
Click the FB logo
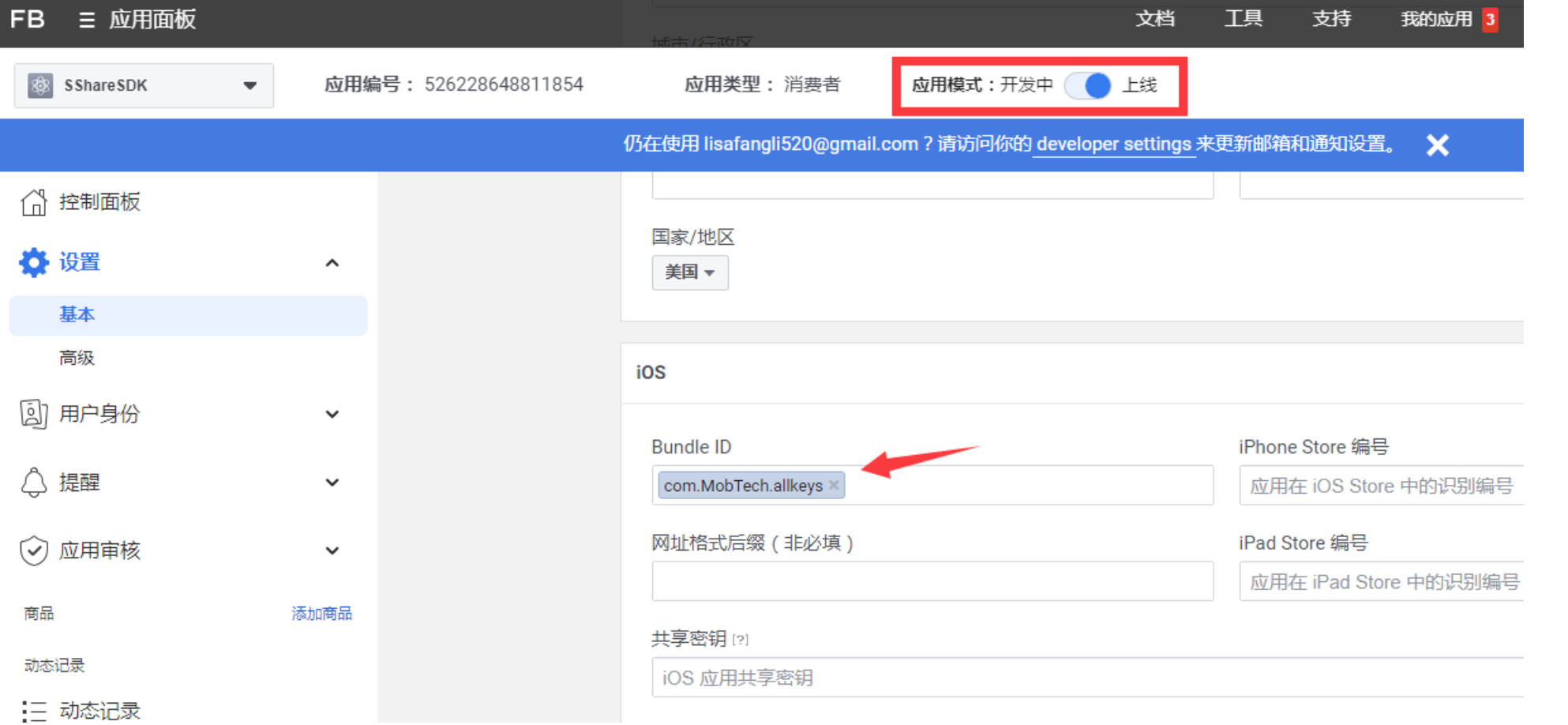click(26, 19)
